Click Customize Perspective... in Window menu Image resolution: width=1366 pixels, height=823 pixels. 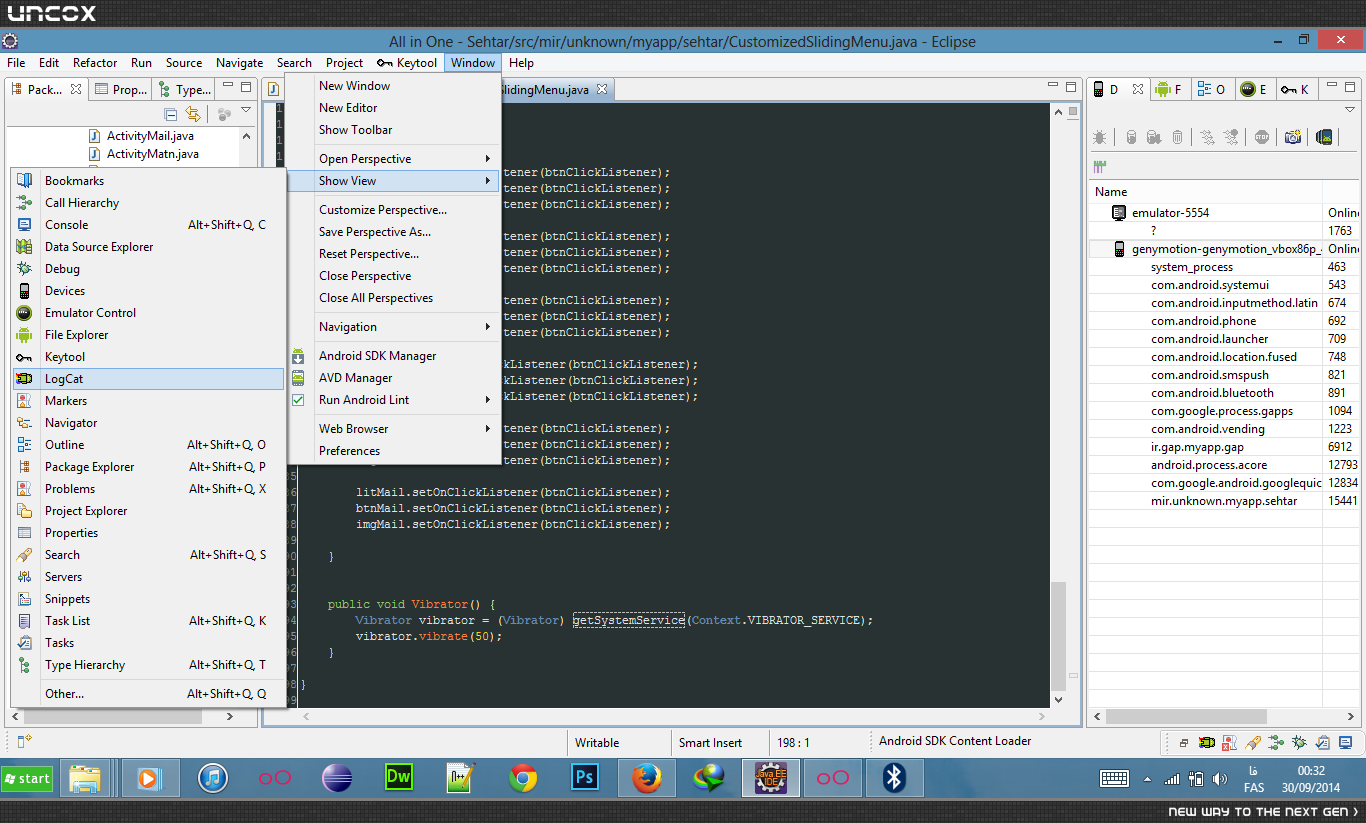tap(393, 210)
